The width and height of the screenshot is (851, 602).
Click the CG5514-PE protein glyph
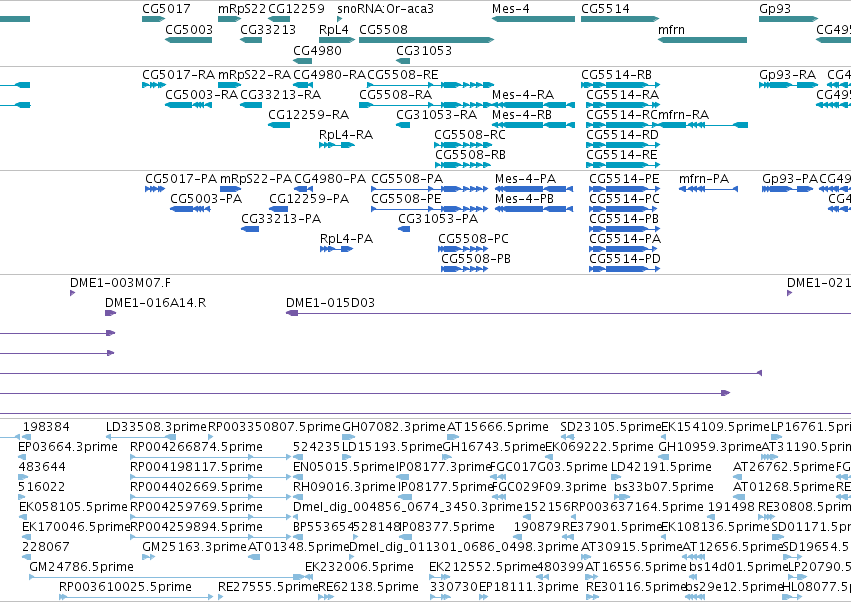coord(624,189)
